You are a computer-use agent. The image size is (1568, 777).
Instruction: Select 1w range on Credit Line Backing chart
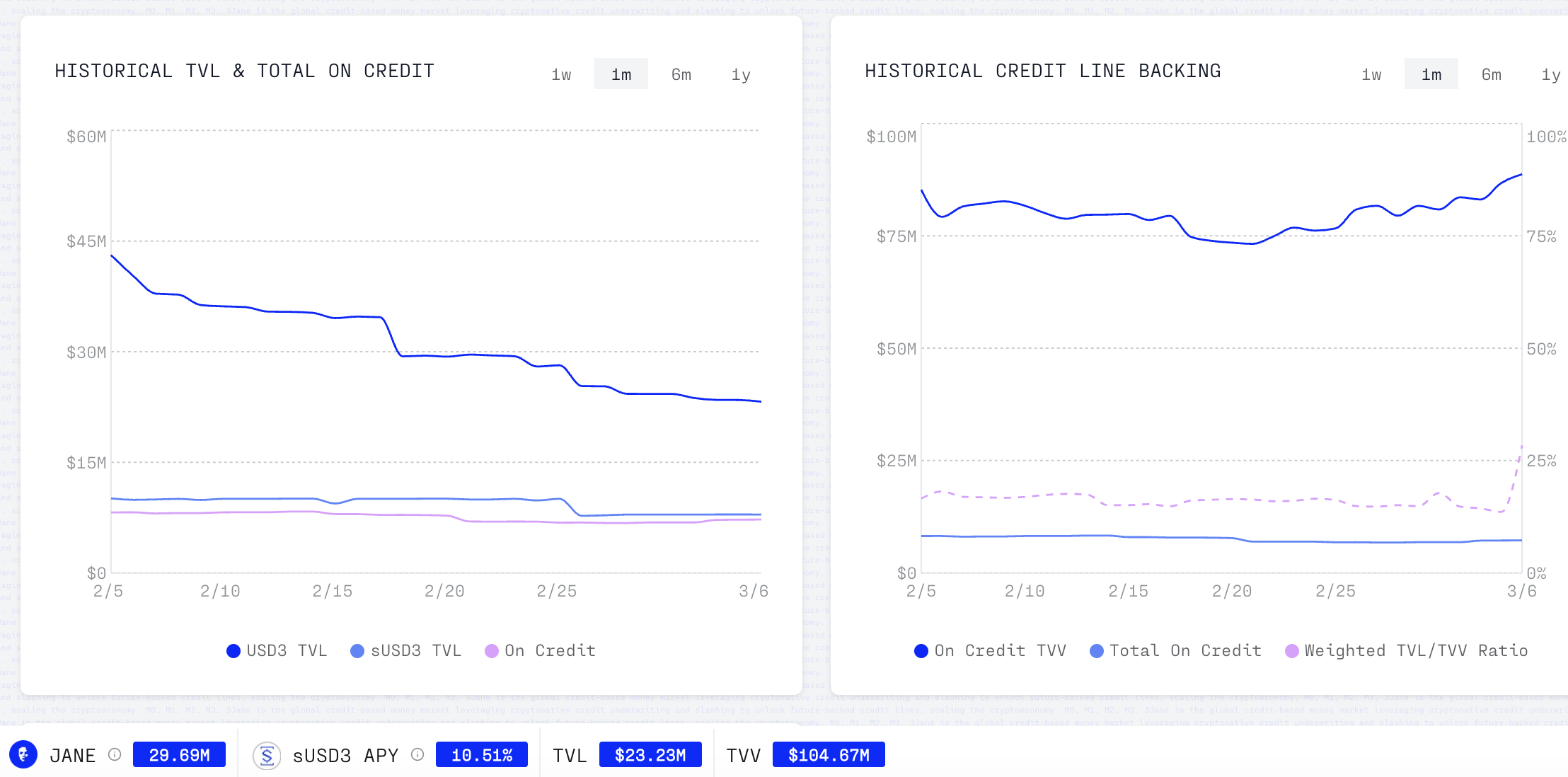click(x=1371, y=74)
